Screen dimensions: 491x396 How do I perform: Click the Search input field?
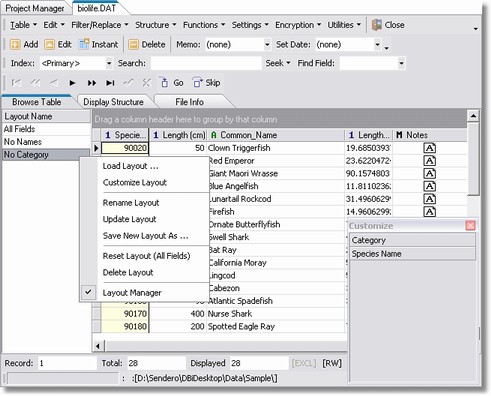[x=206, y=63]
